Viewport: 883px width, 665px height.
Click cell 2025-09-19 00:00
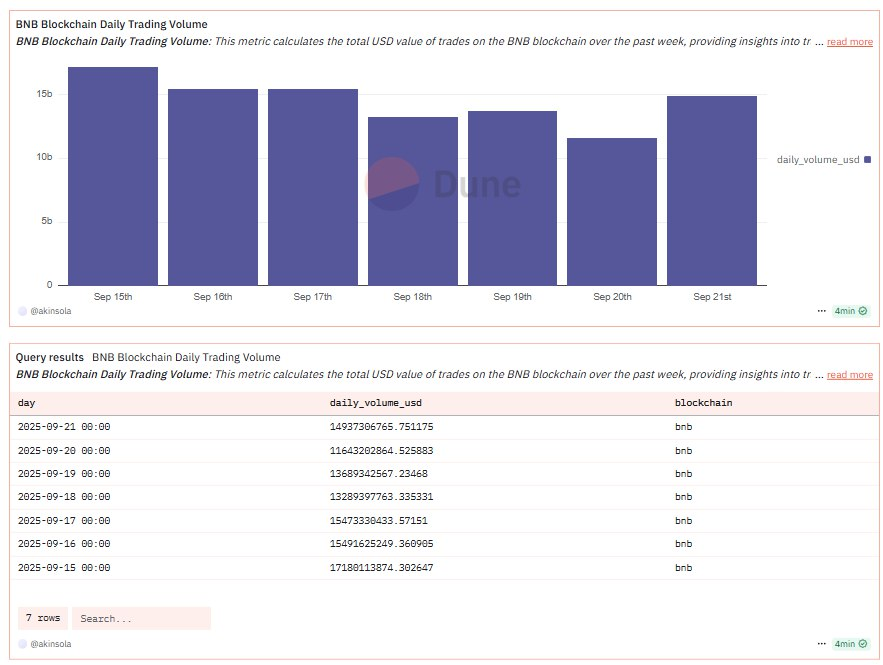pos(64,474)
